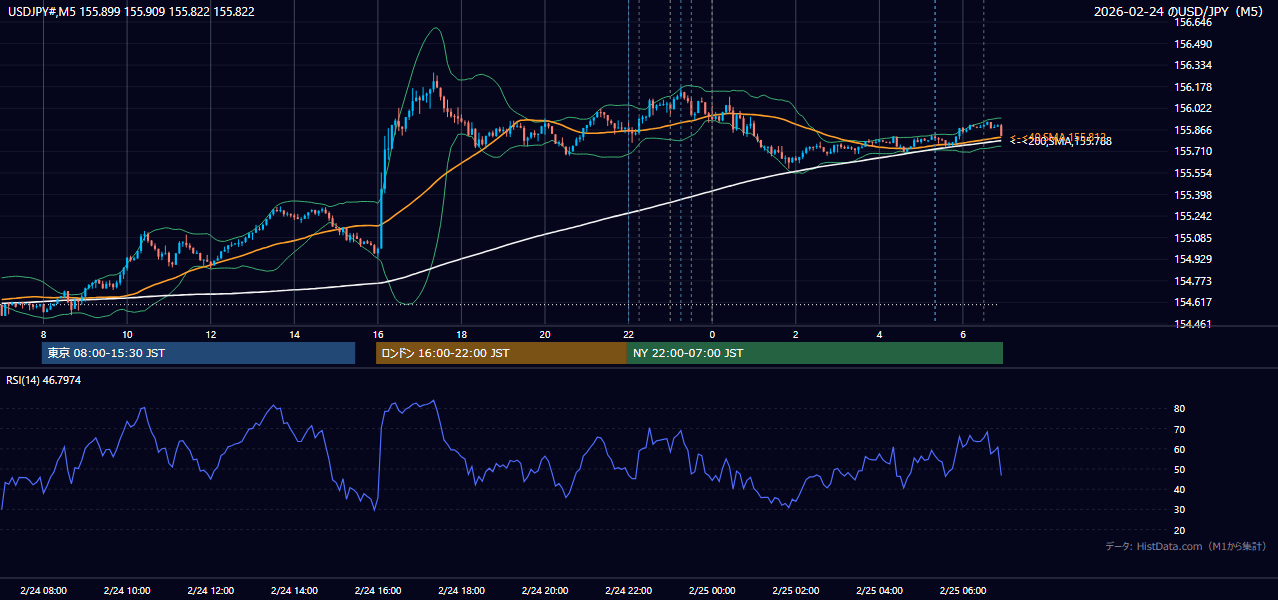
Task: Click price axis label 155.242
Action: pyautogui.click(x=1194, y=216)
